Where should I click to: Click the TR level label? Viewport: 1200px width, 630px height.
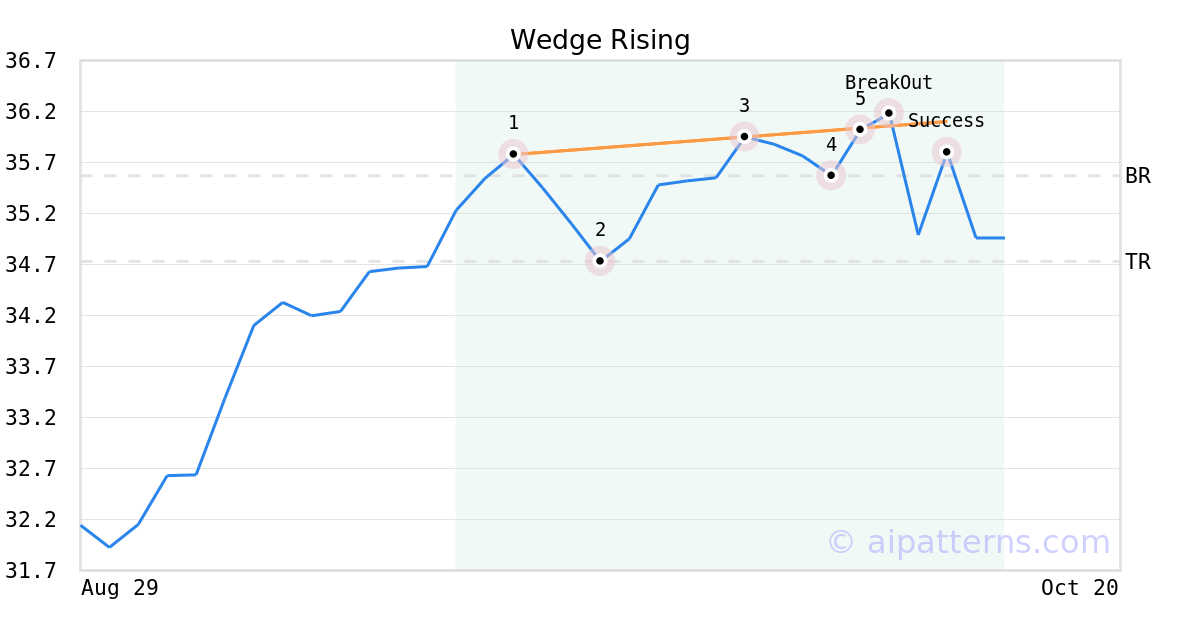pos(1138,262)
